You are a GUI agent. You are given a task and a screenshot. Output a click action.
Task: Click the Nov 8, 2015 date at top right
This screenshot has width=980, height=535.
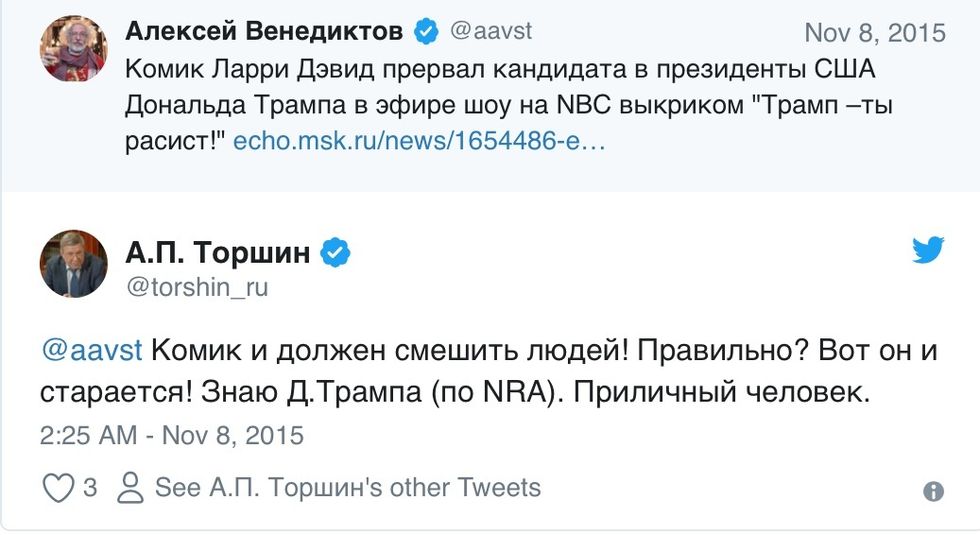(874, 33)
